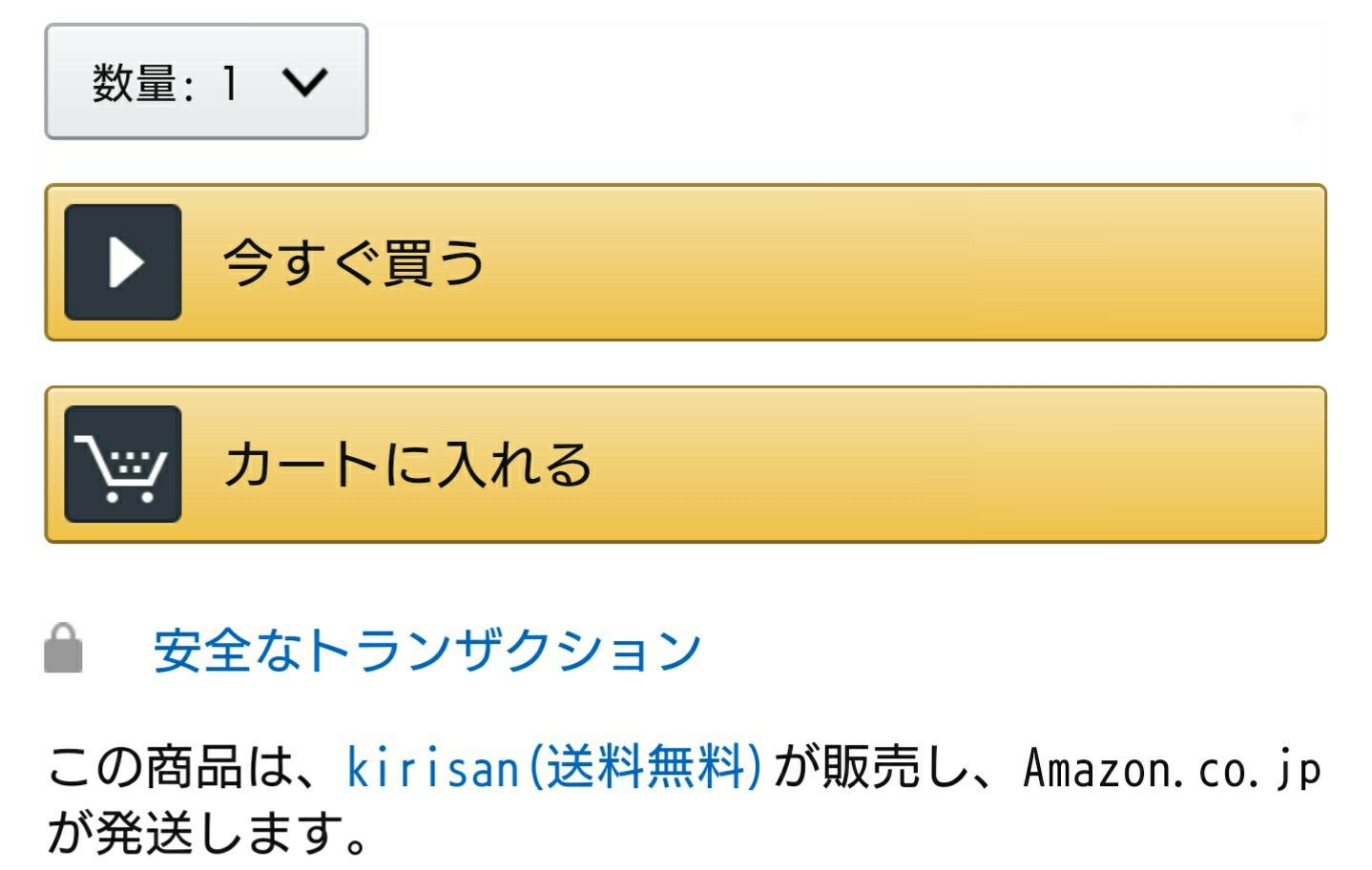Tap the dark square cart icon
Image resolution: width=1372 pixels, height=870 pixels.
(x=123, y=464)
